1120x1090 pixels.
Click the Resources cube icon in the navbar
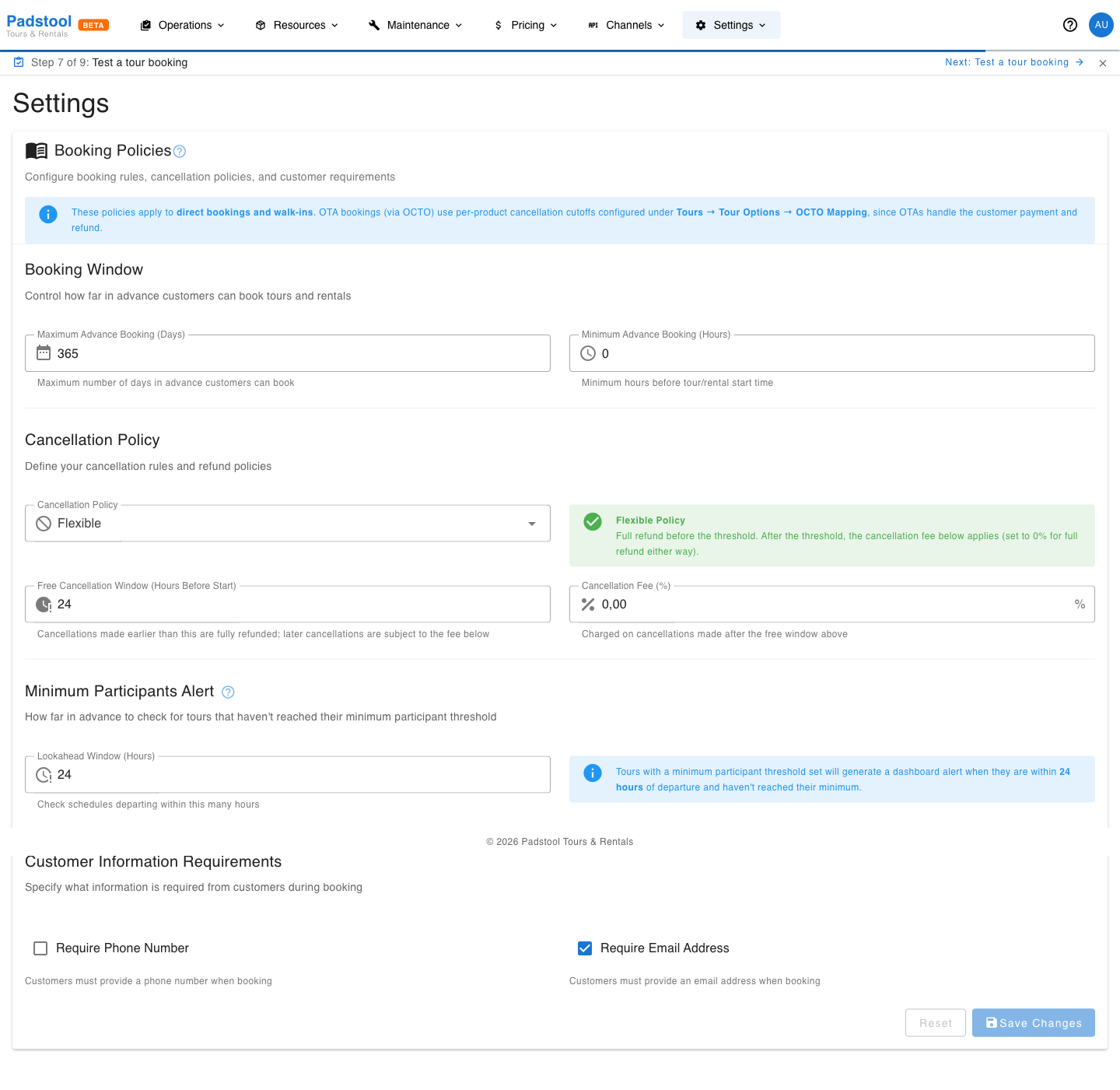(261, 25)
